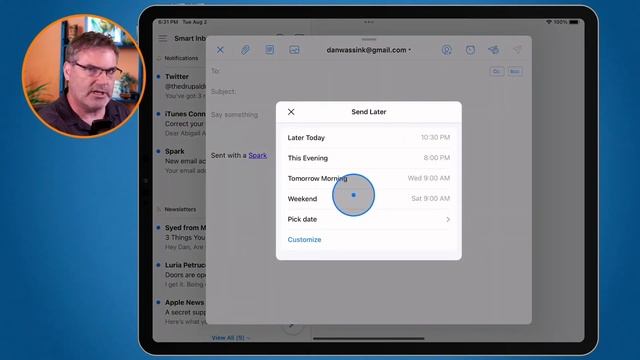Open the Spark new email message
The height and width of the screenshot is (360, 640).
(182, 161)
